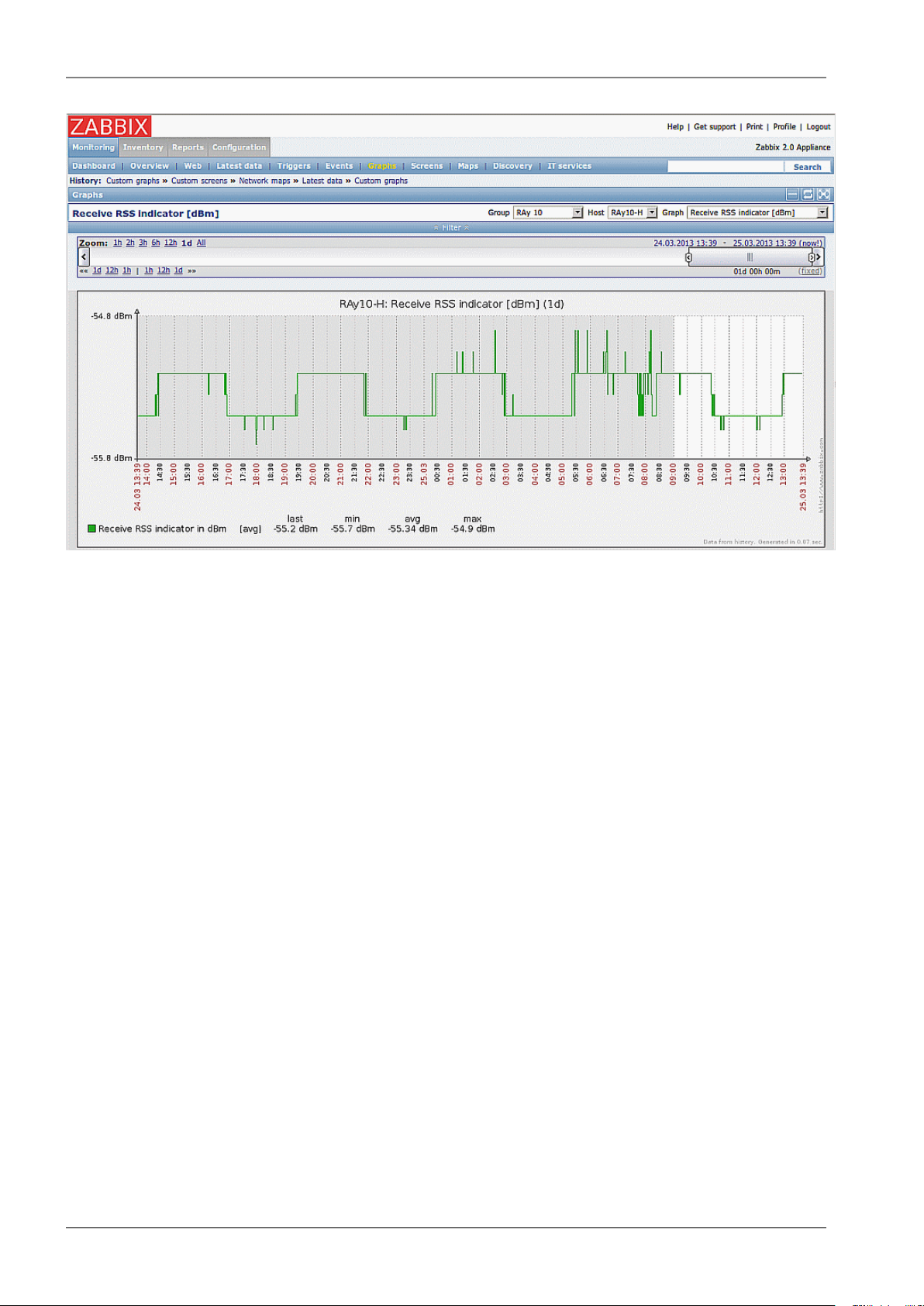
Task: Click the Help link
Action: (x=675, y=126)
